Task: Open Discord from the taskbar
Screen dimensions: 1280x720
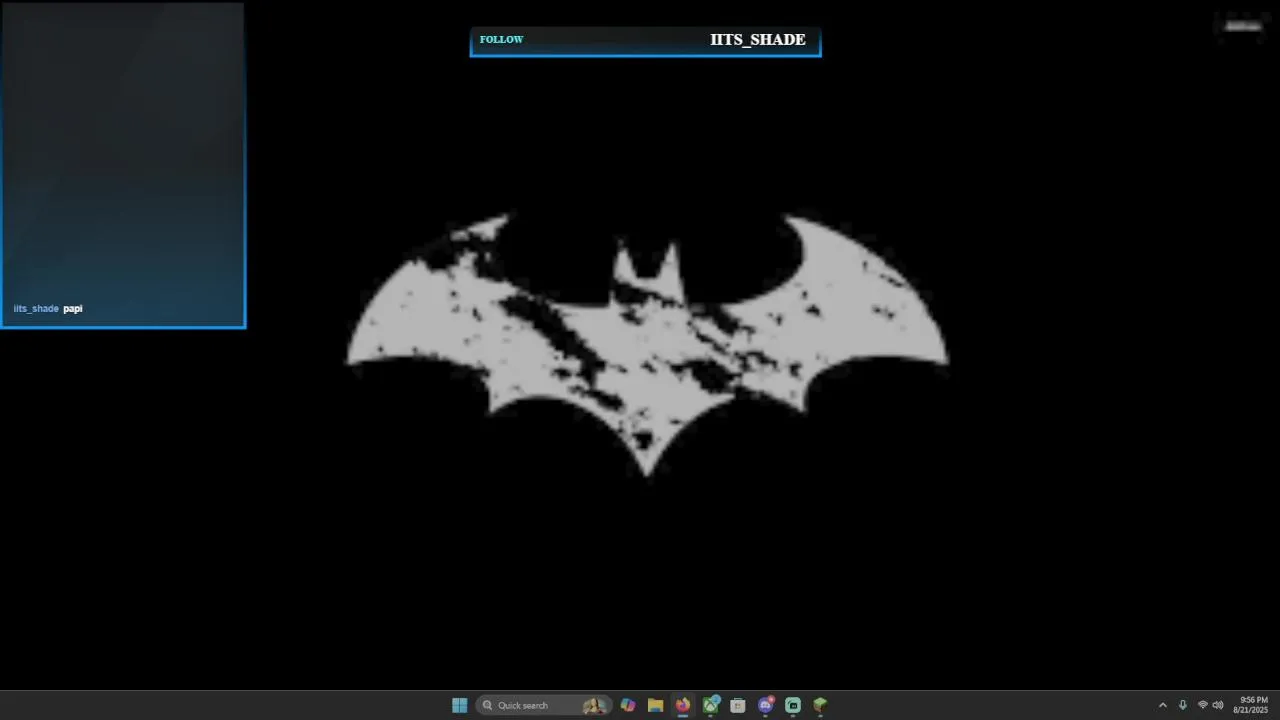Action: (766, 705)
